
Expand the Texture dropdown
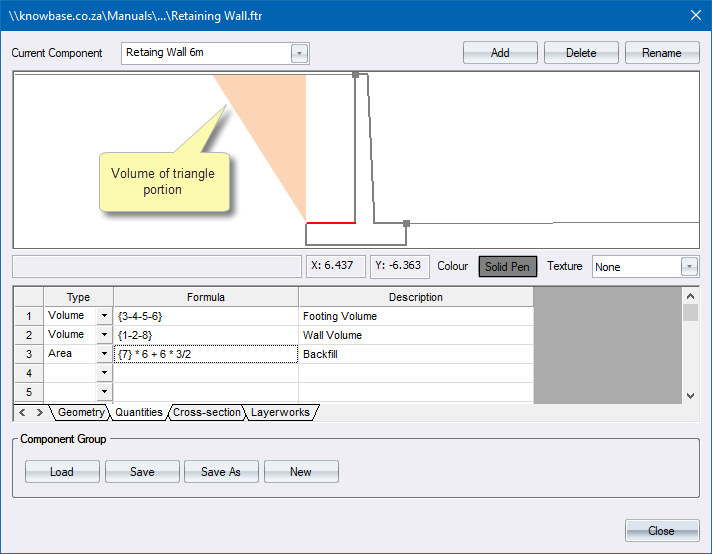689,267
